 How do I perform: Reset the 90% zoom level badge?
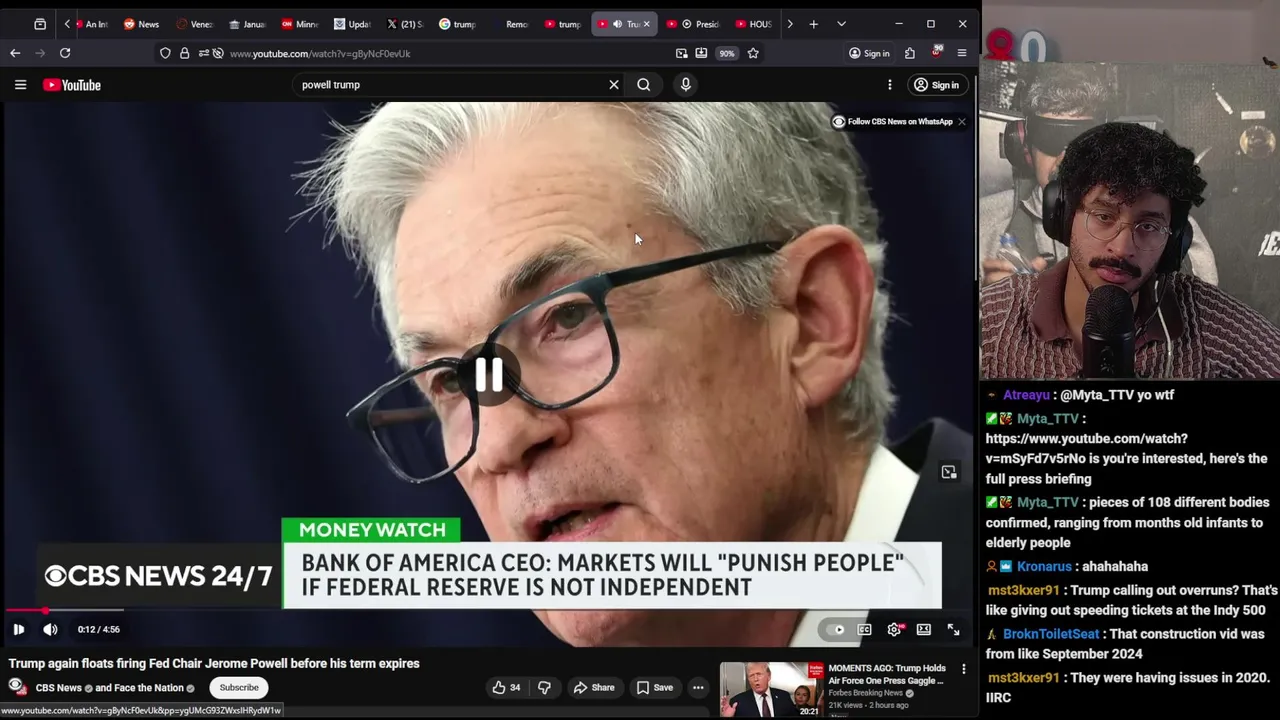727,53
